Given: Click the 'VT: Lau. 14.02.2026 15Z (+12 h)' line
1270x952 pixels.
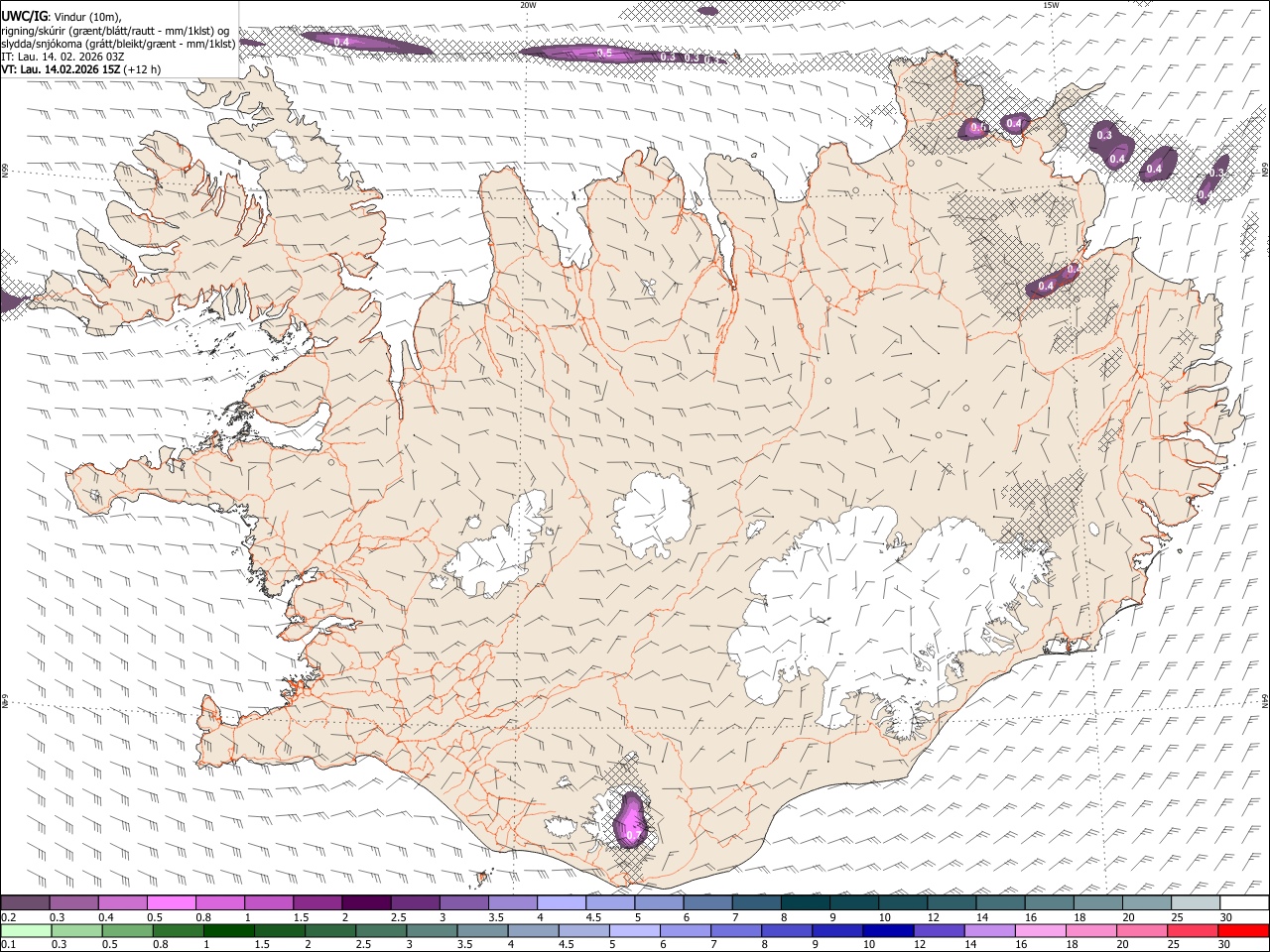Looking at the screenshot, I should point(81,69).
